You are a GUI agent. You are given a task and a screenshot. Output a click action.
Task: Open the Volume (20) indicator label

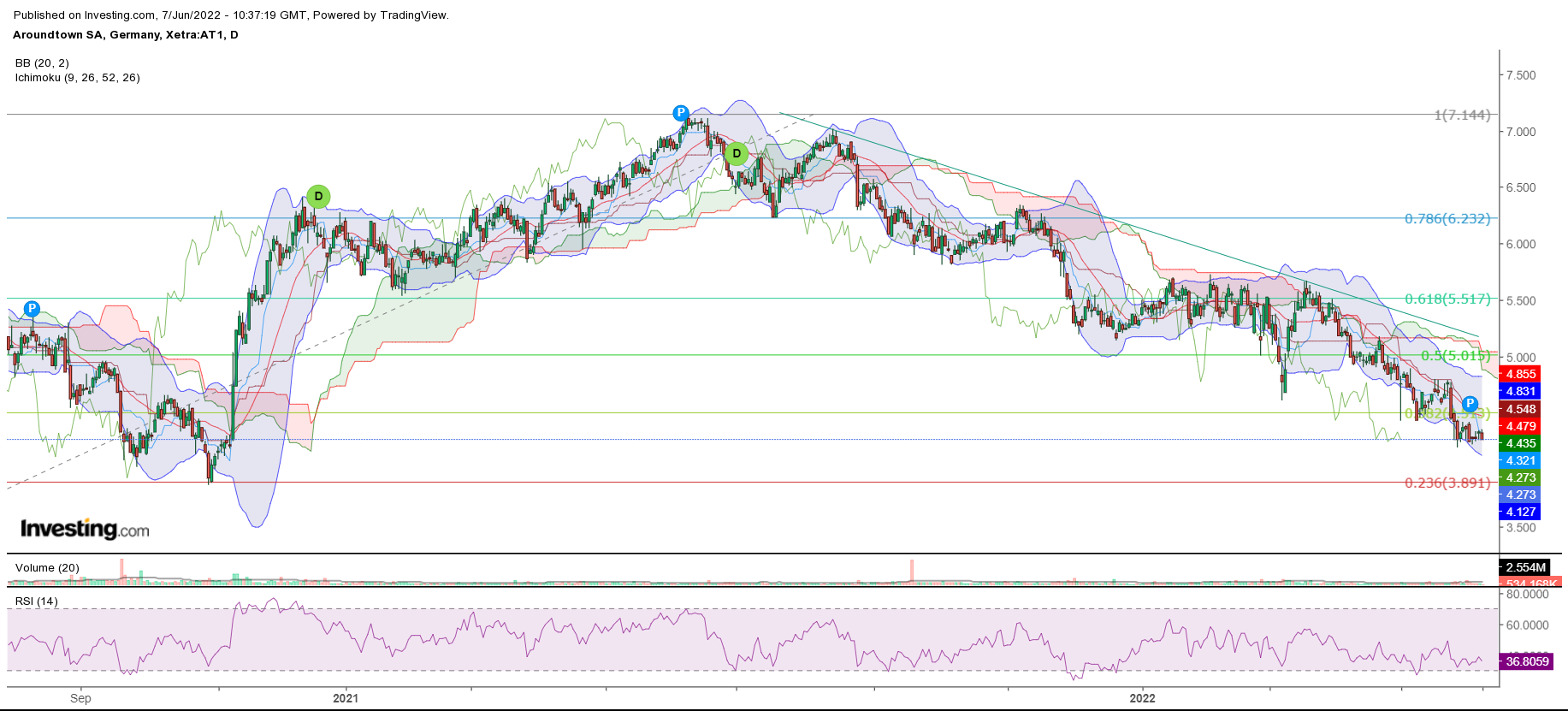click(x=47, y=568)
